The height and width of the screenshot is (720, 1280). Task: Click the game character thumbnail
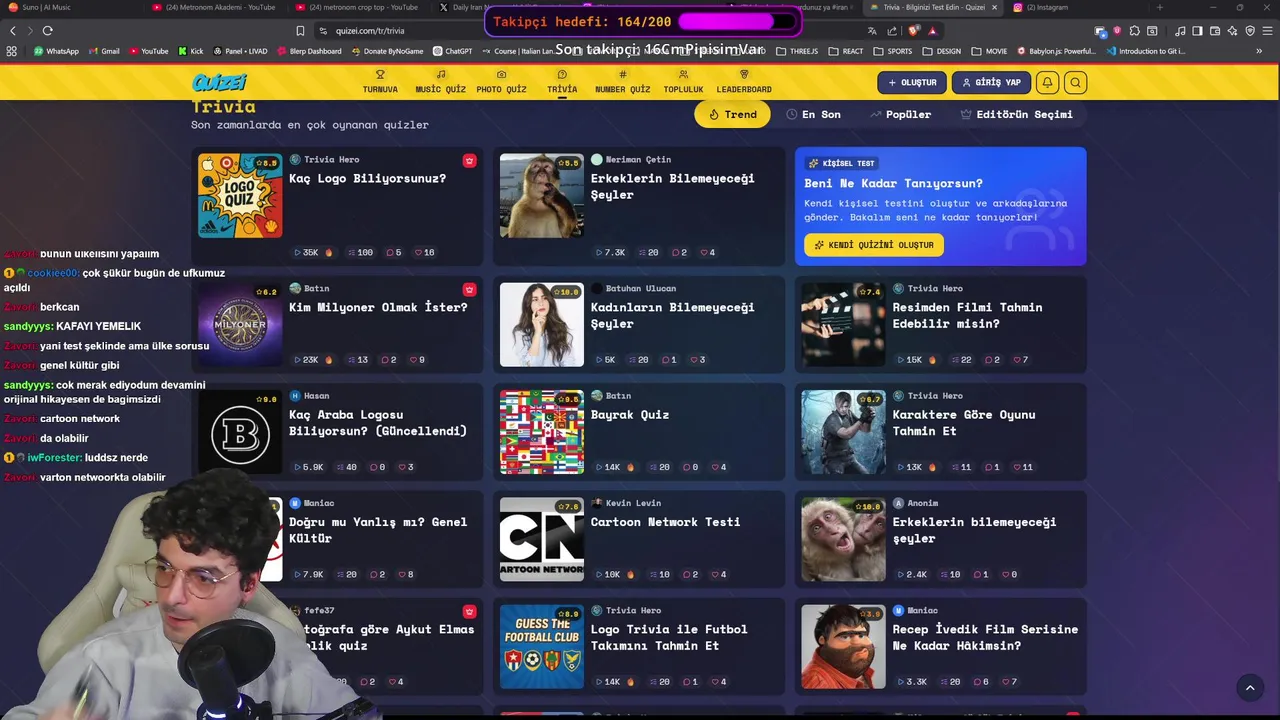click(843, 432)
